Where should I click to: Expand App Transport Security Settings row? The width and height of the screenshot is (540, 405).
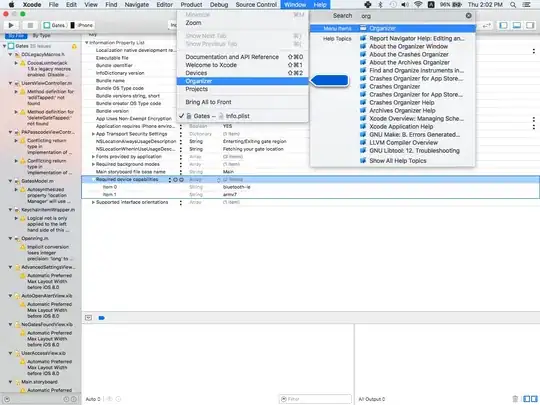click(93, 134)
